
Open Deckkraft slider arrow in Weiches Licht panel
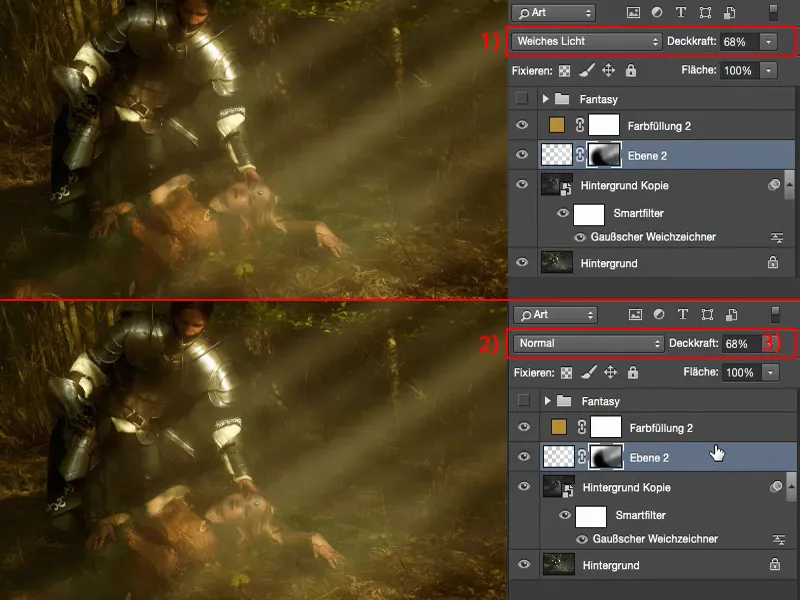768,42
